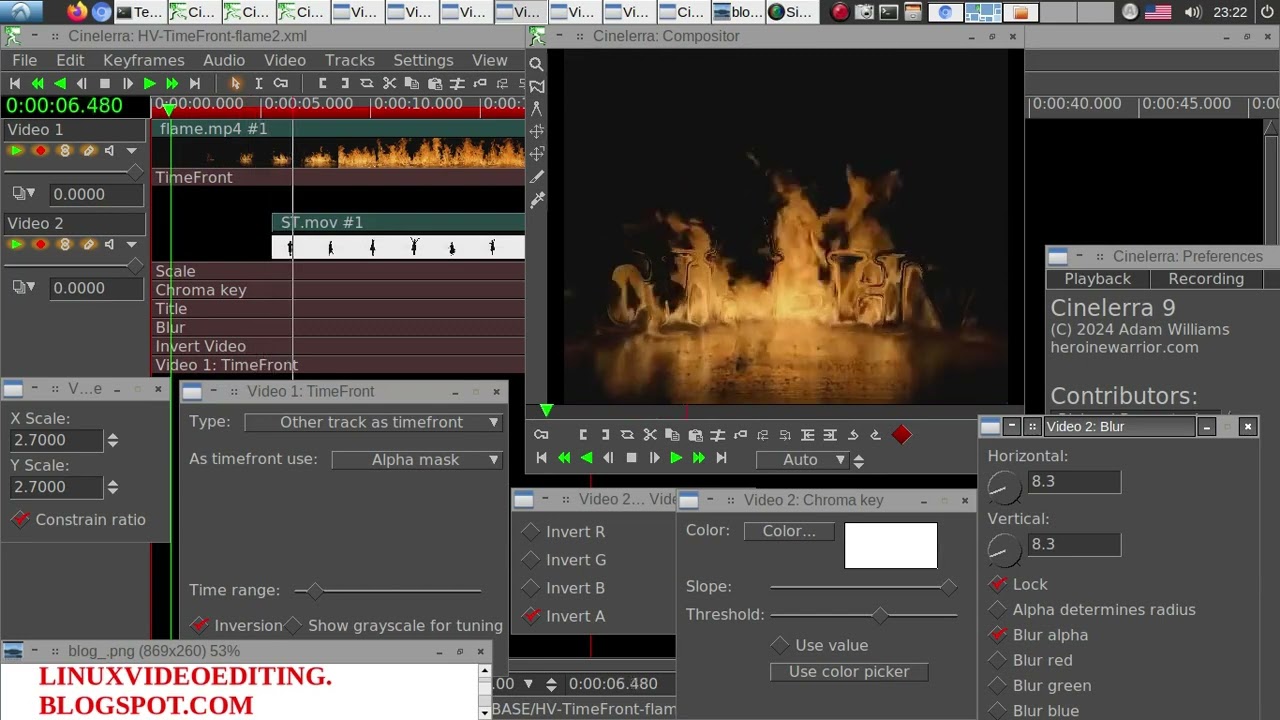Click the scissors cut icon in Compositor toolbar
The width and height of the screenshot is (1280, 720).
(650, 435)
